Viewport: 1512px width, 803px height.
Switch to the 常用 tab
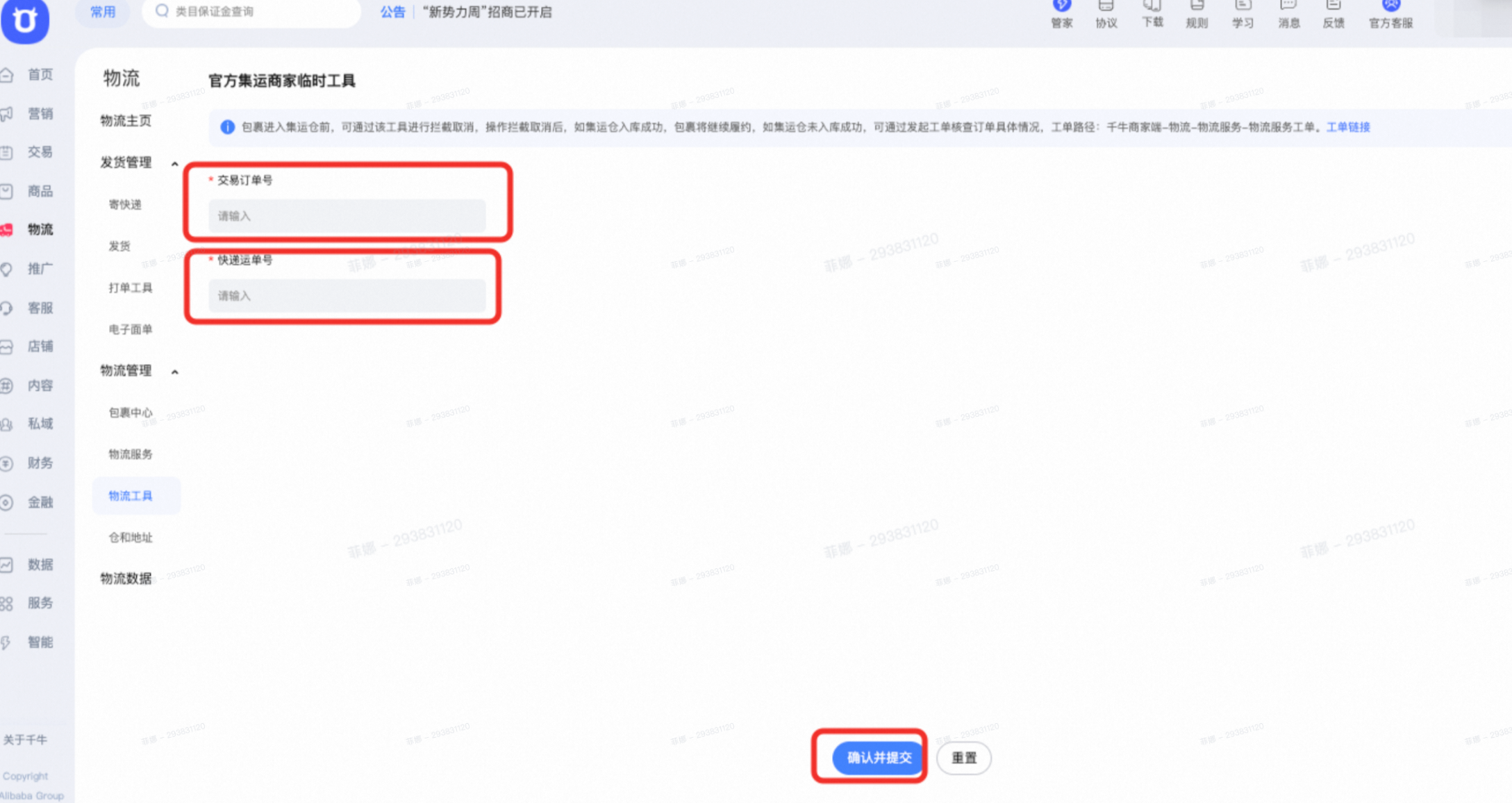(103, 12)
